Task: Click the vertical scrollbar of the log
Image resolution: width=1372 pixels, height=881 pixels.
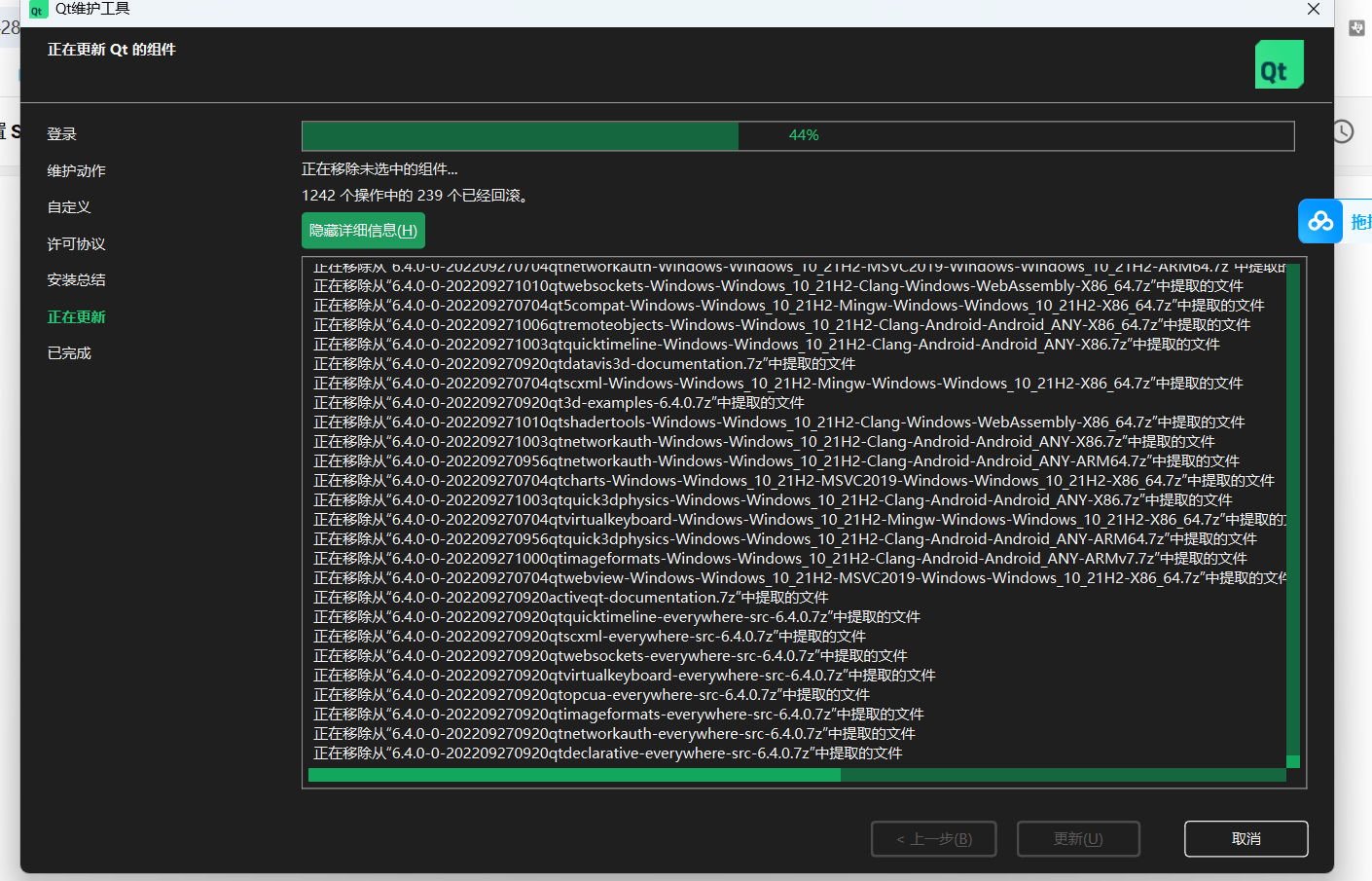Action: click(x=1293, y=516)
